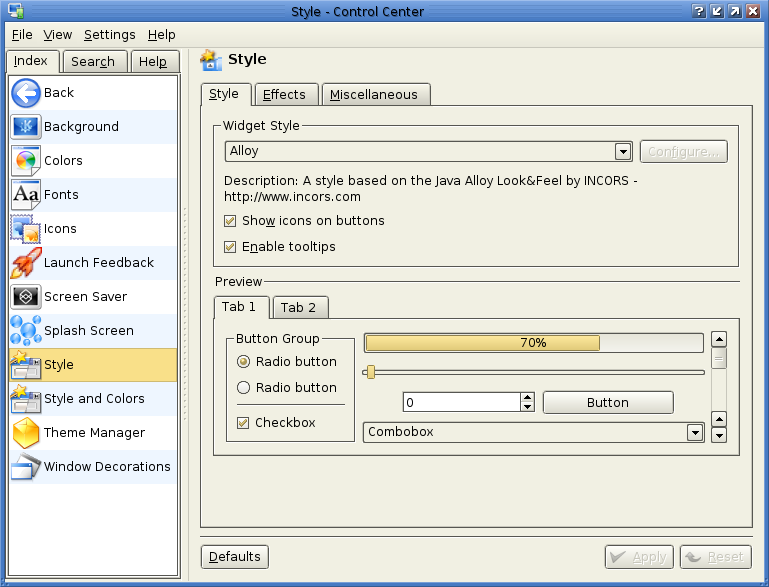This screenshot has width=769, height=587.
Task: Switch to the Search sidebar tab
Action: pyautogui.click(x=93, y=62)
